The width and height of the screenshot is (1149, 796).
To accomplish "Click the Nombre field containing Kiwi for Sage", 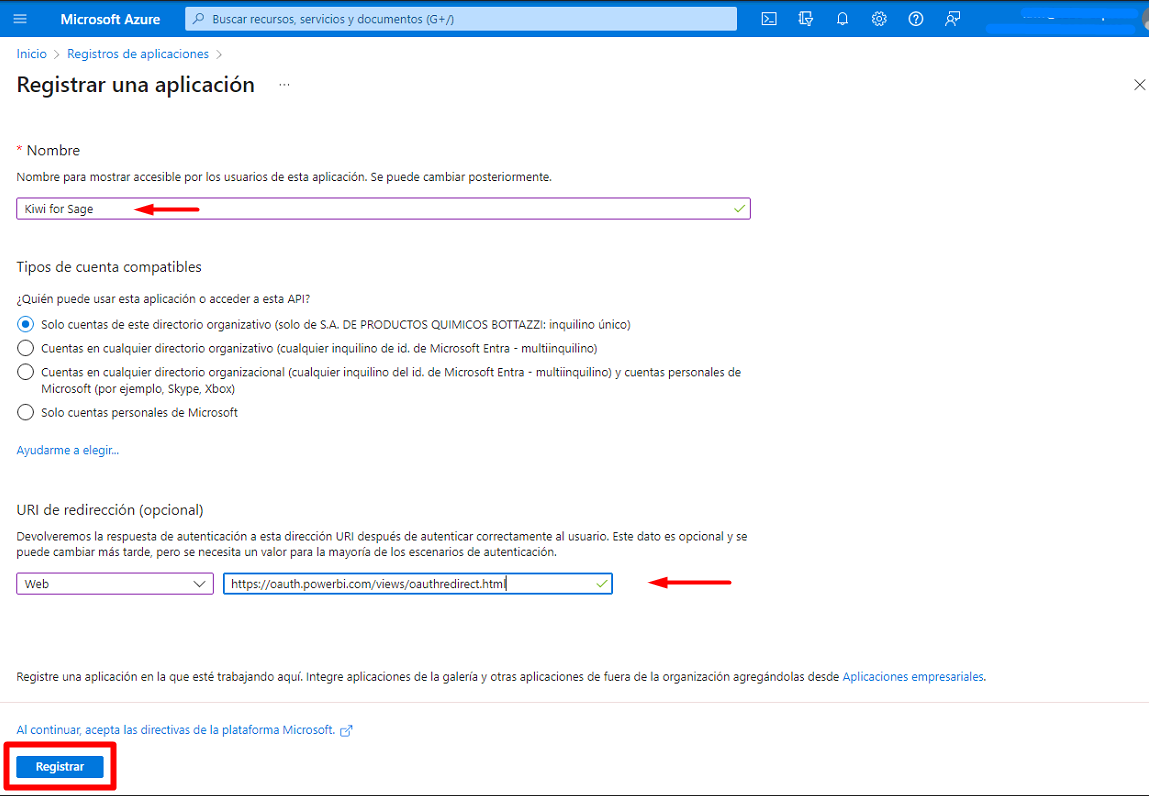I will point(383,209).
